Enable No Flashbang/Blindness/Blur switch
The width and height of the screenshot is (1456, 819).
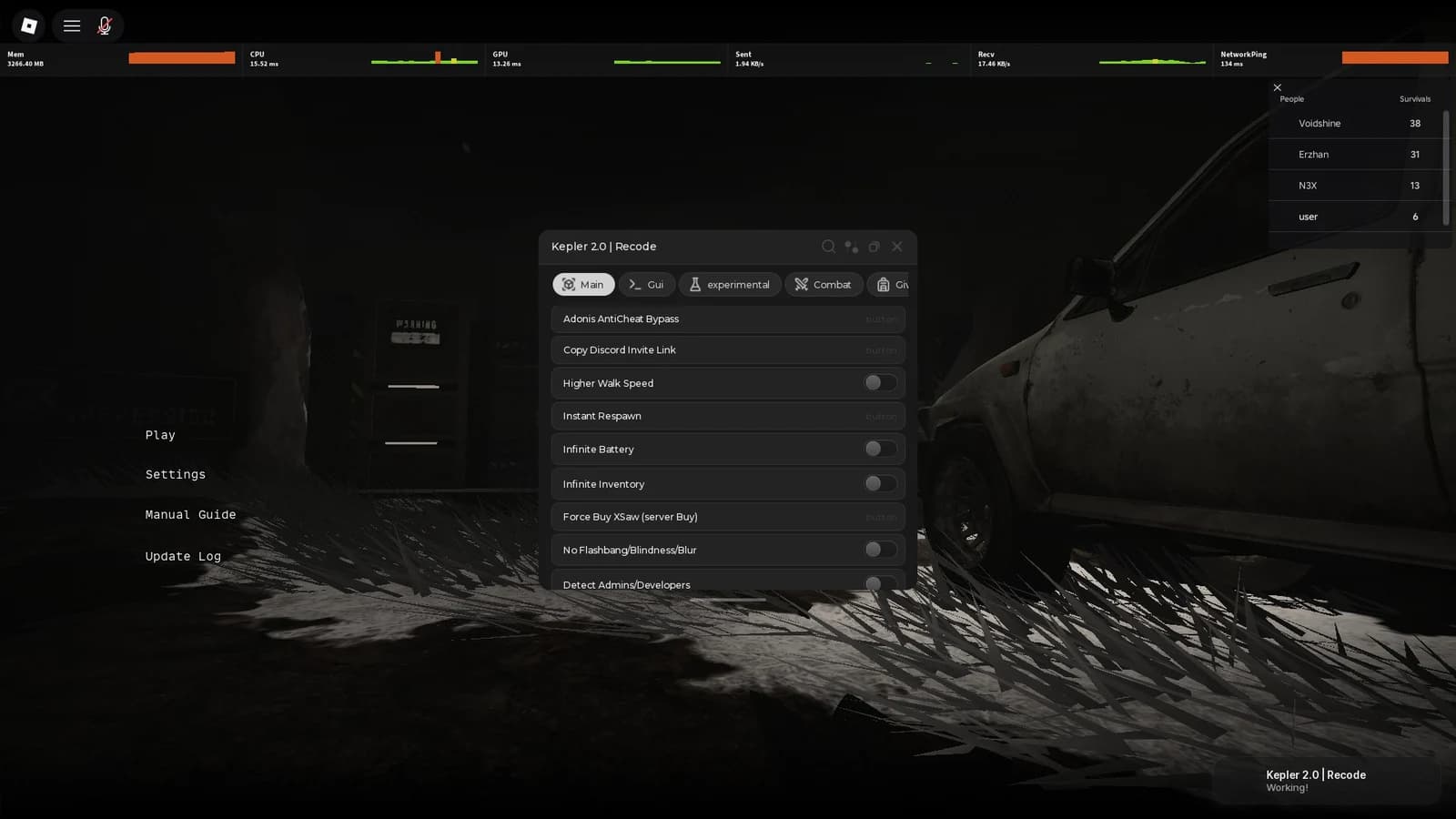(x=880, y=550)
